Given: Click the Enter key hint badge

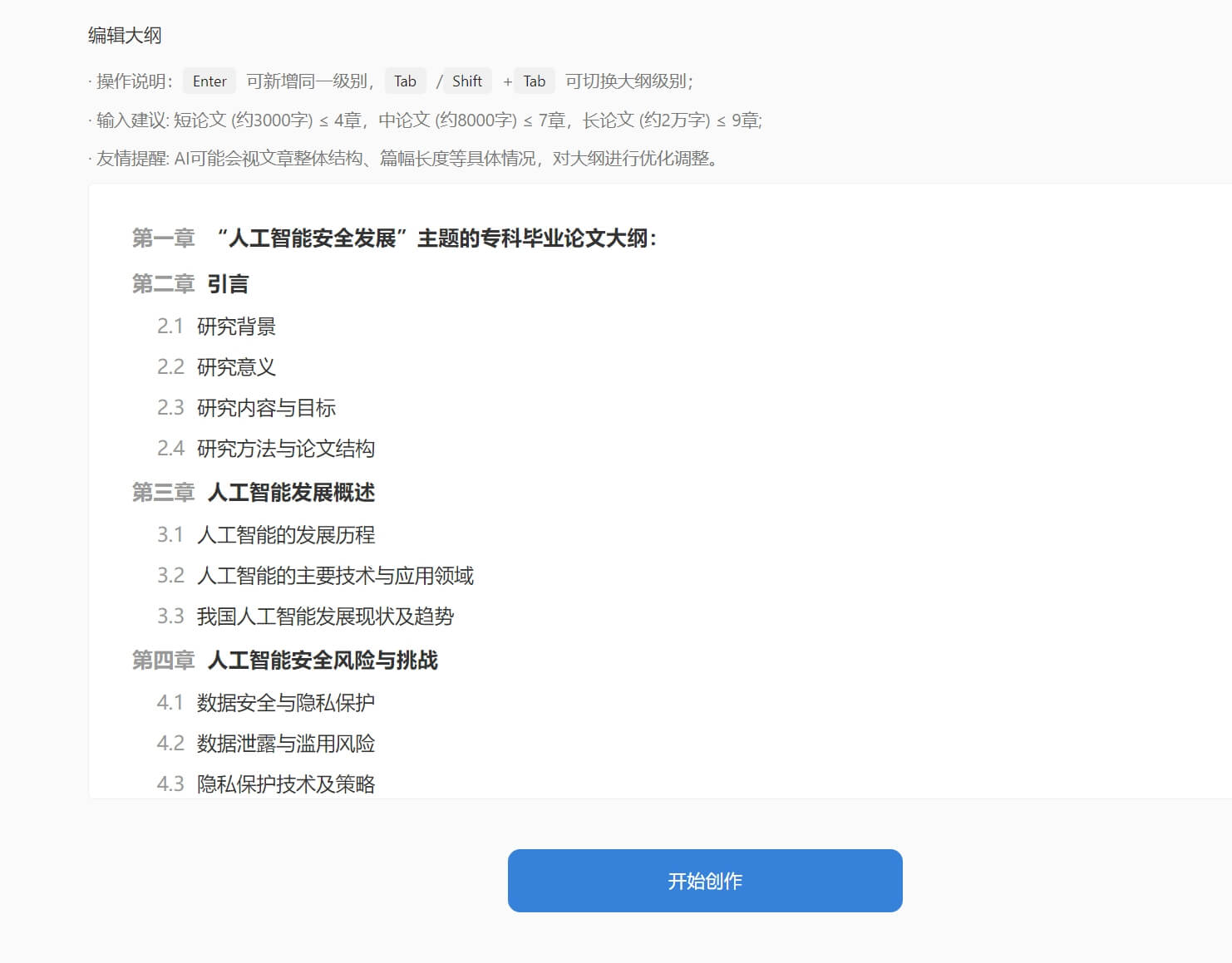Looking at the screenshot, I should coord(209,81).
